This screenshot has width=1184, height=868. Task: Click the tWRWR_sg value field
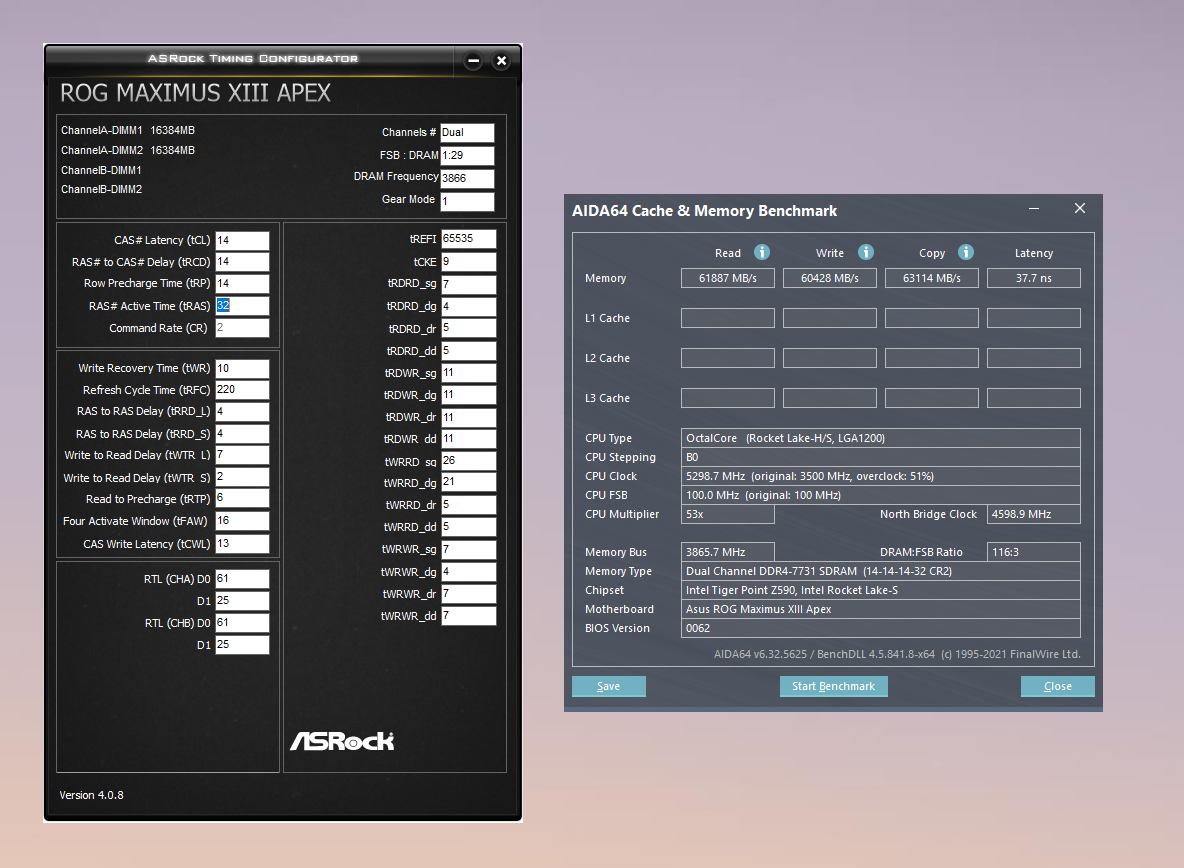click(x=469, y=549)
